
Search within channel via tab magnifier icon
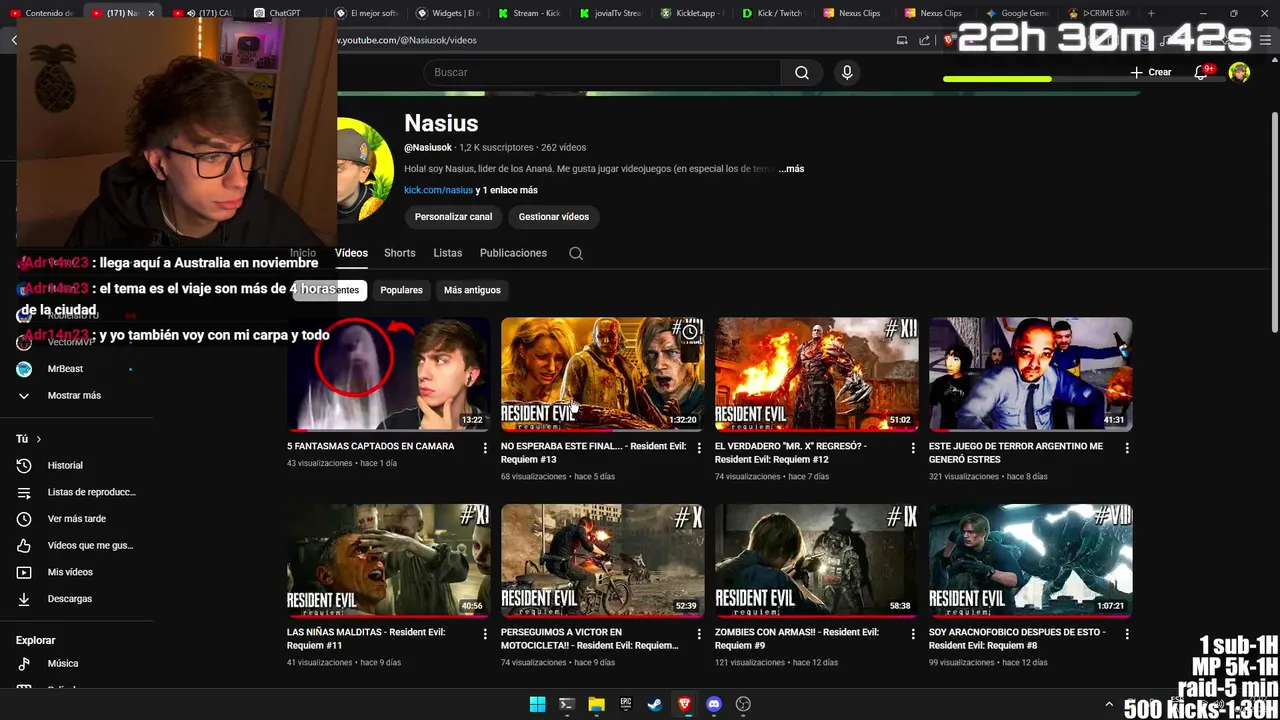[x=576, y=253]
